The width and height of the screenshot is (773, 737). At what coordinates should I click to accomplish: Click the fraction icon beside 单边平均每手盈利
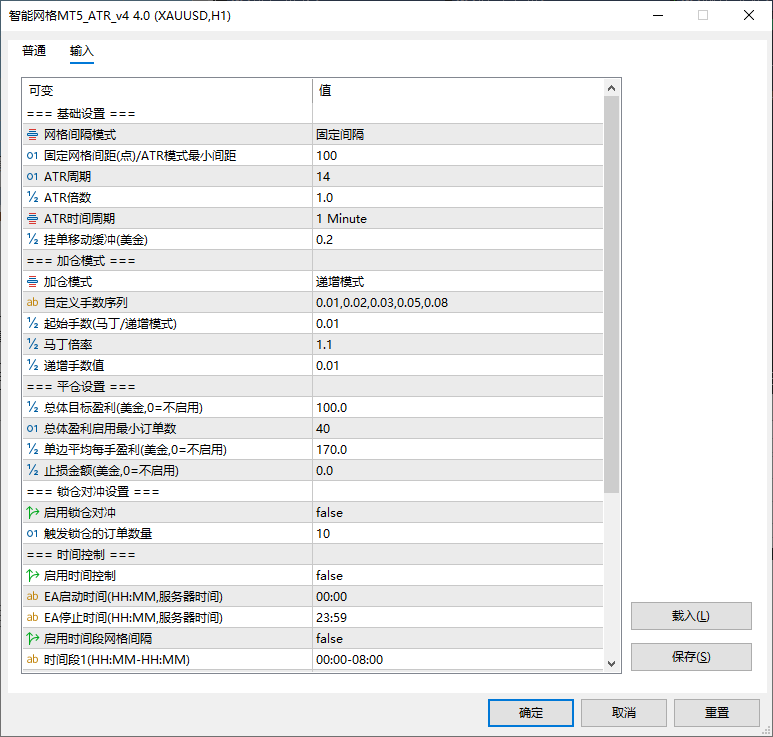pos(33,450)
